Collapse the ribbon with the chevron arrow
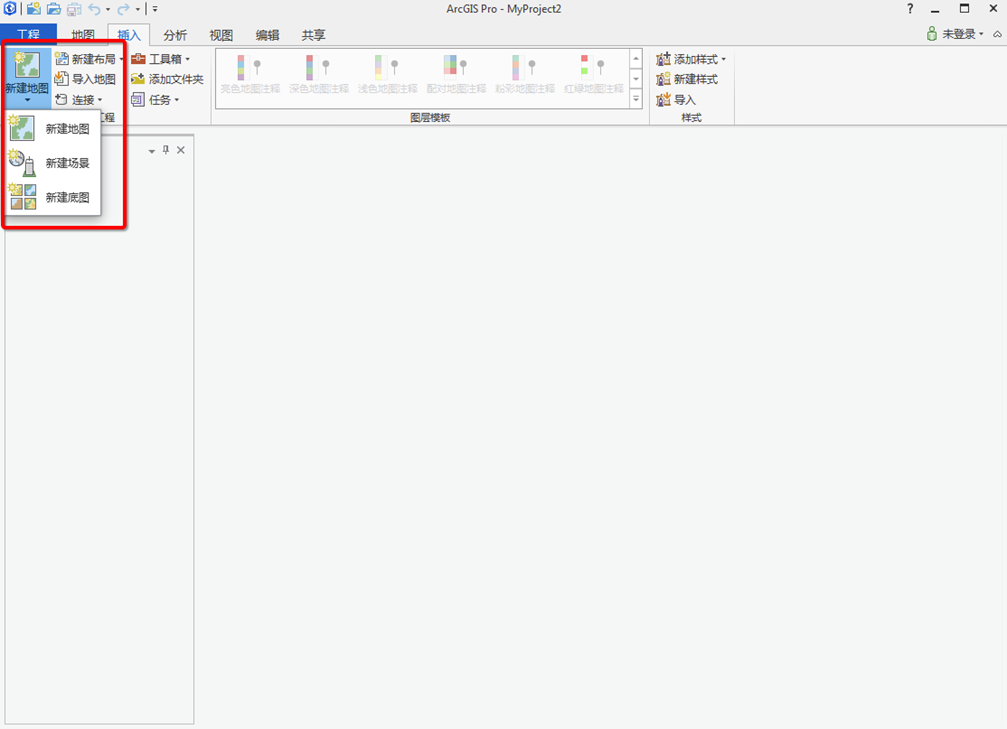This screenshot has height=729, width=1007. 997,34
